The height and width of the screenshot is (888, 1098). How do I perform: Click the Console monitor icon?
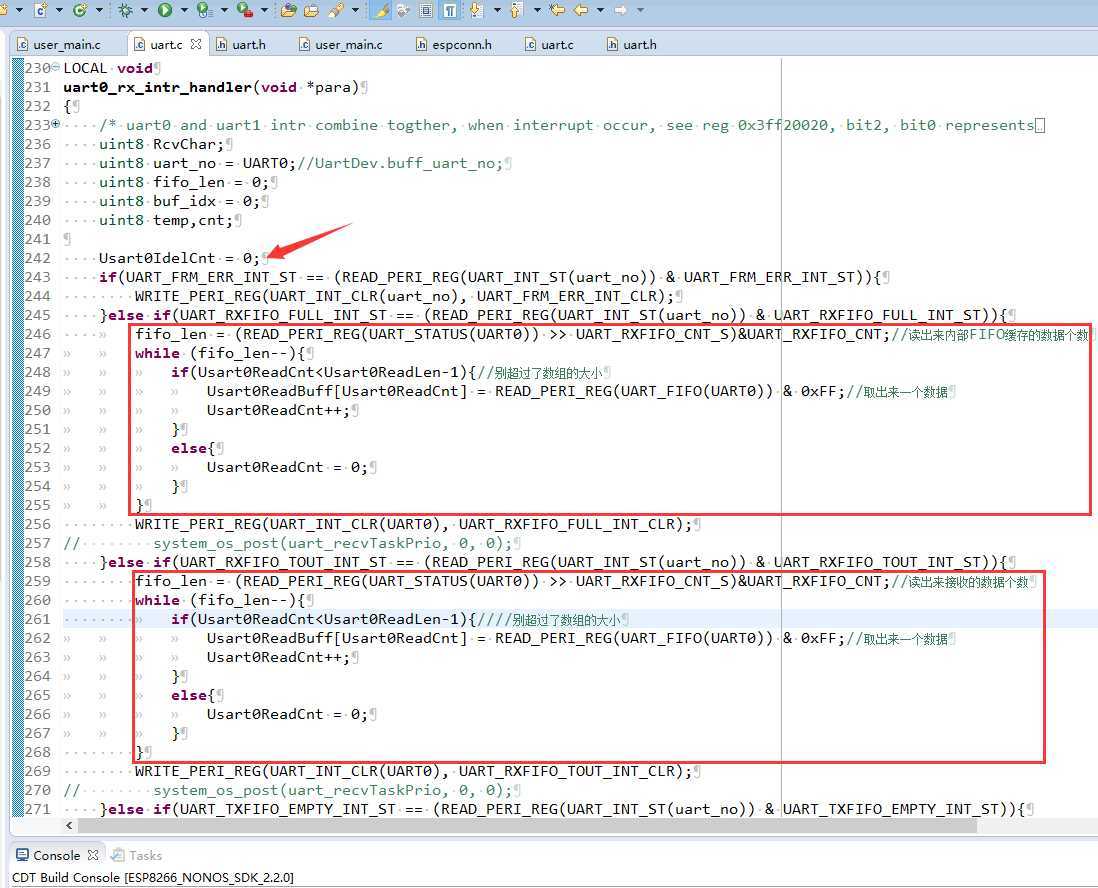(x=22, y=855)
